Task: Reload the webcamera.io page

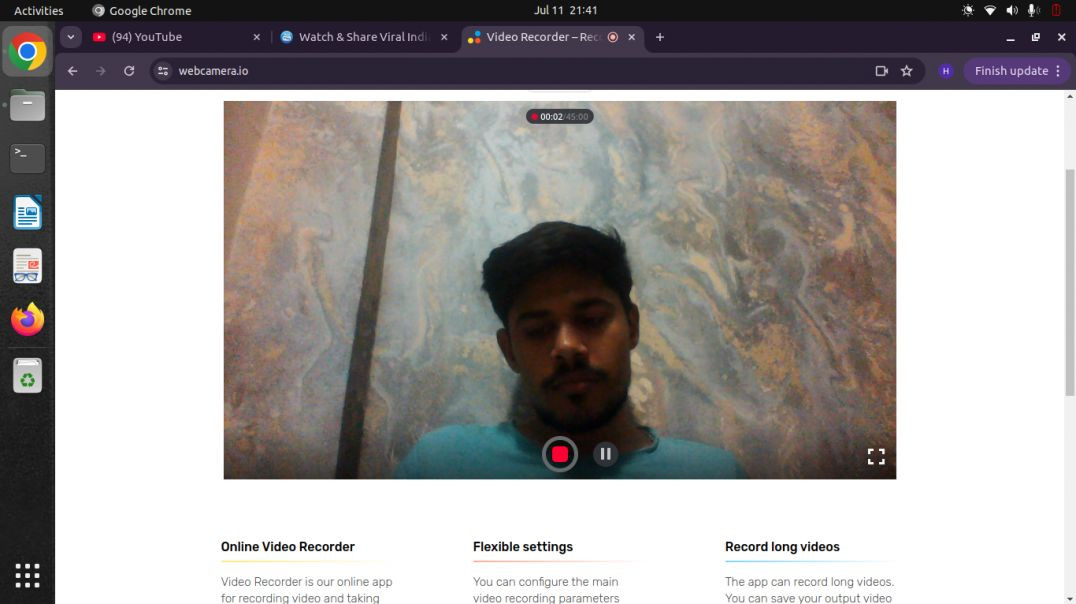Action: click(x=129, y=71)
